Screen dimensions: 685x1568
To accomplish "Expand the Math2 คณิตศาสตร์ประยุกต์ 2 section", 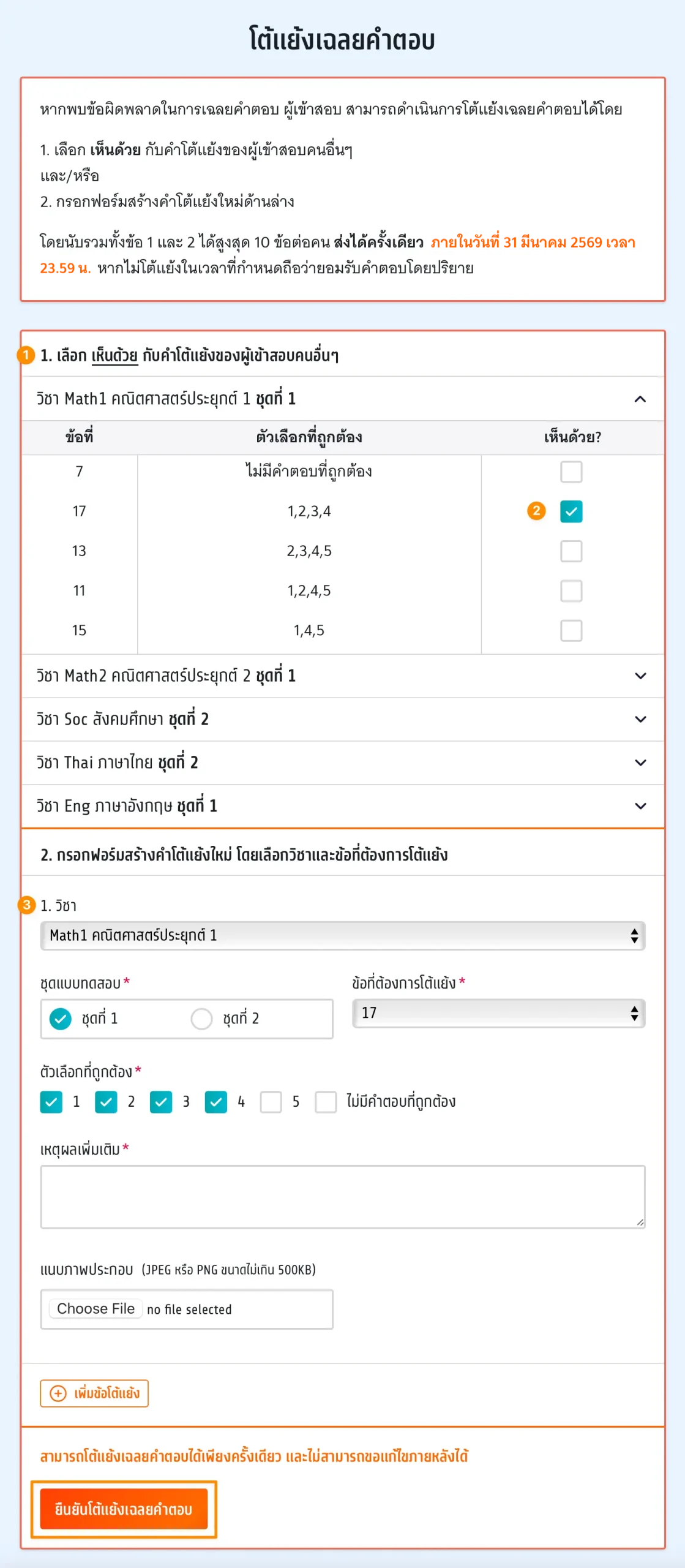I will click(640, 676).
